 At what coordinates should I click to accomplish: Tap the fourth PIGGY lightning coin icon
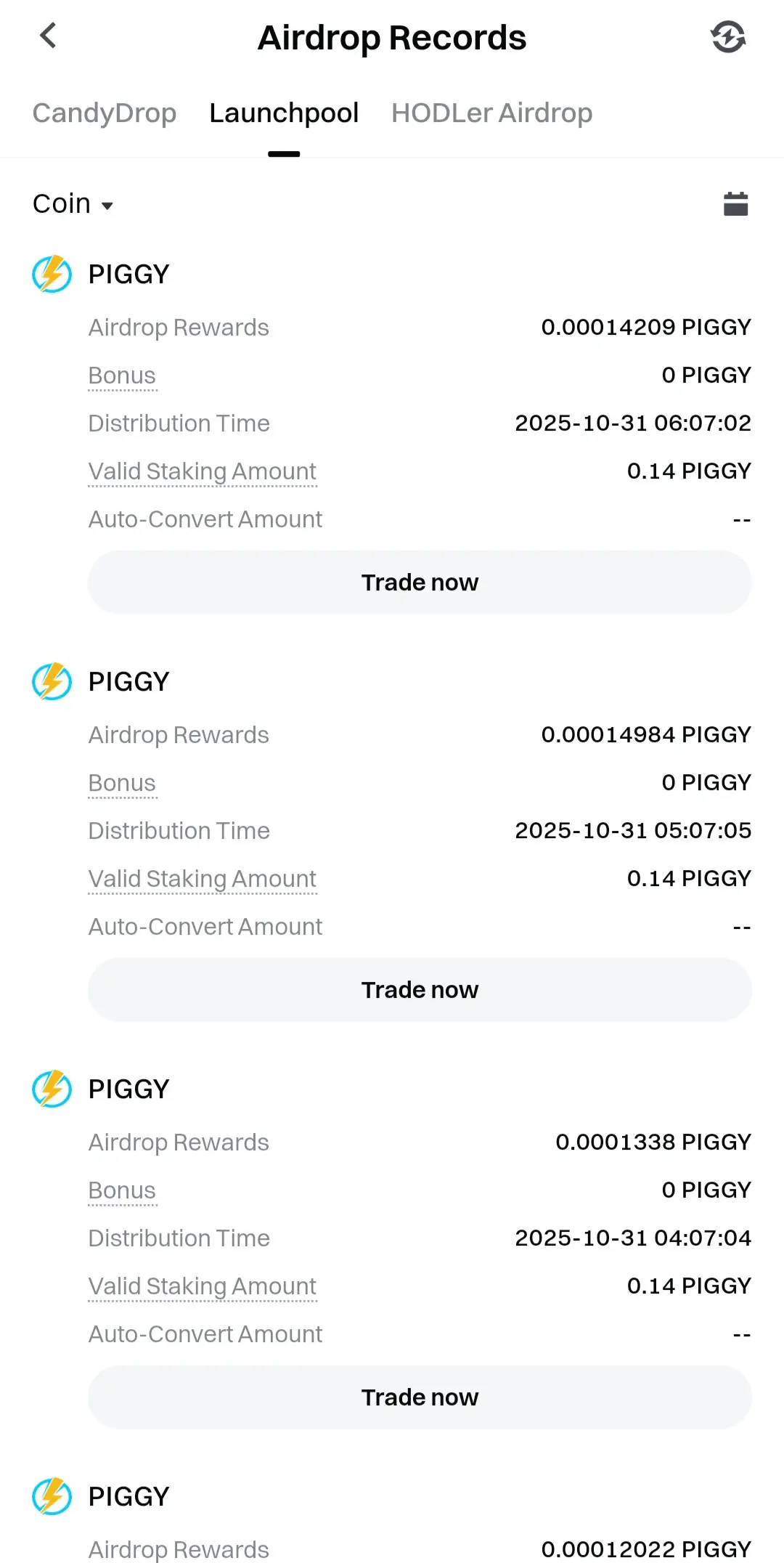tap(52, 1497)
